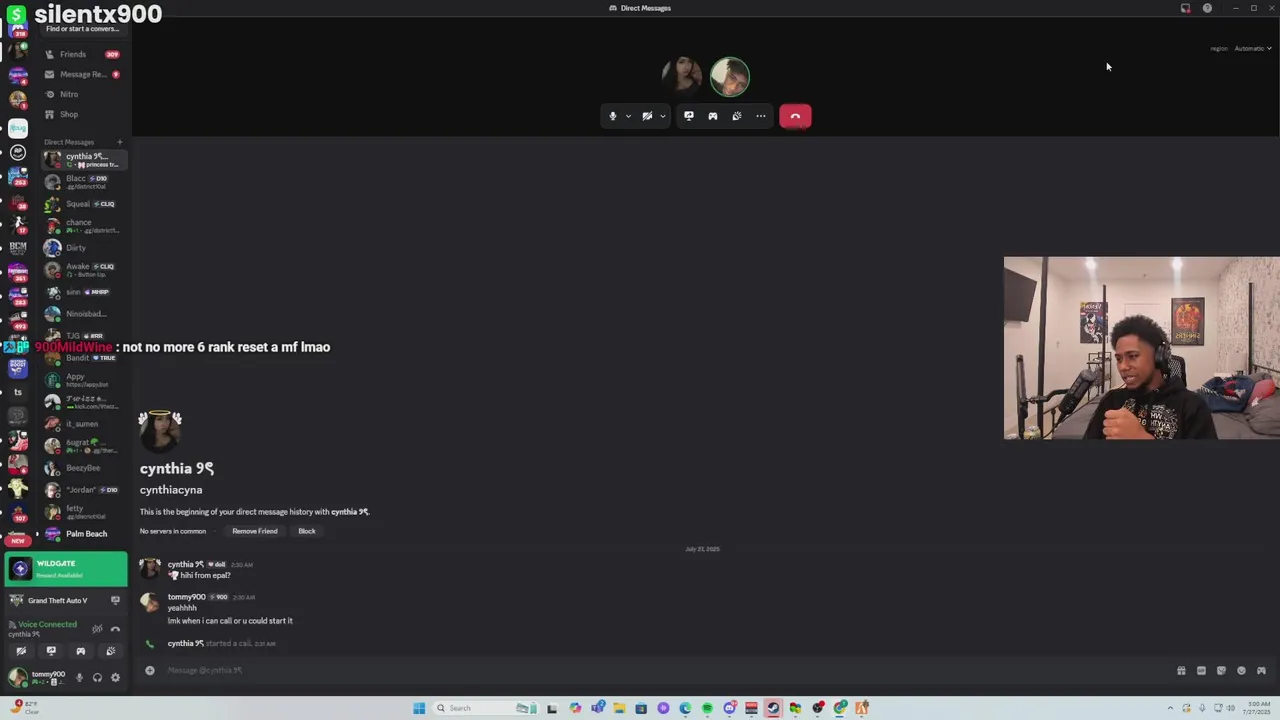
Task: Deafen audio with the headphones icon
Action: (x=97, y=677)
